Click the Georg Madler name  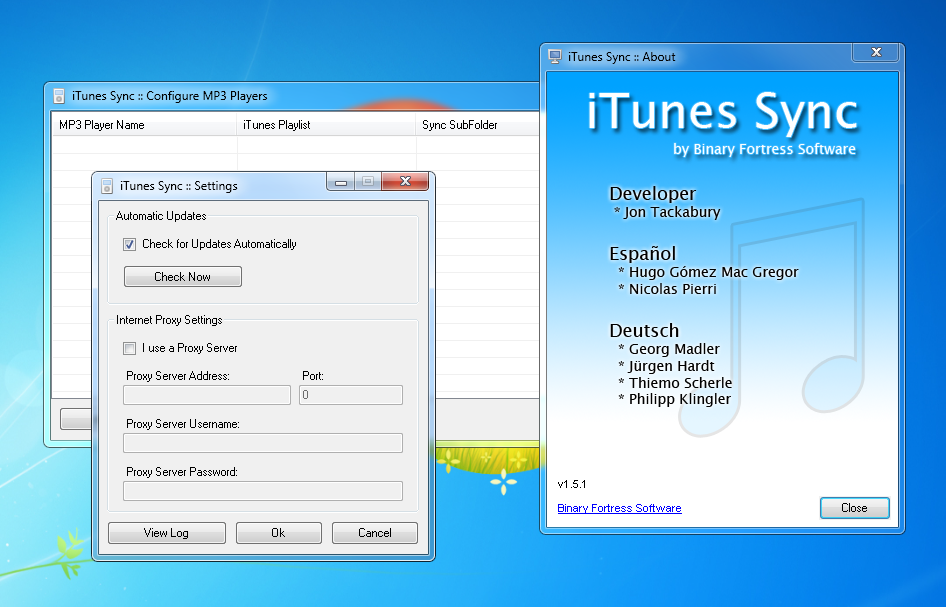674,349
